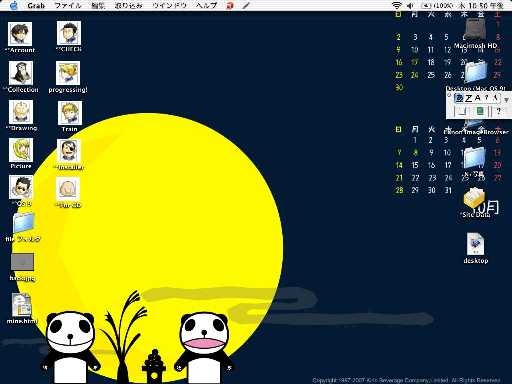Open the Grab application menu
This screenshot has height=384, width=512.
[36, 5]
